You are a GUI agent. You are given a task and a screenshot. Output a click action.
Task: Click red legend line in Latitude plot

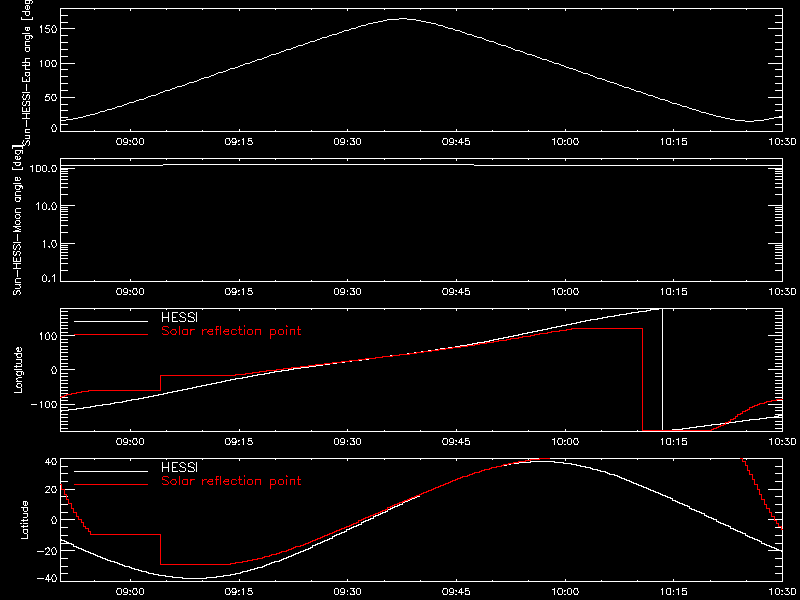point(111,484)
